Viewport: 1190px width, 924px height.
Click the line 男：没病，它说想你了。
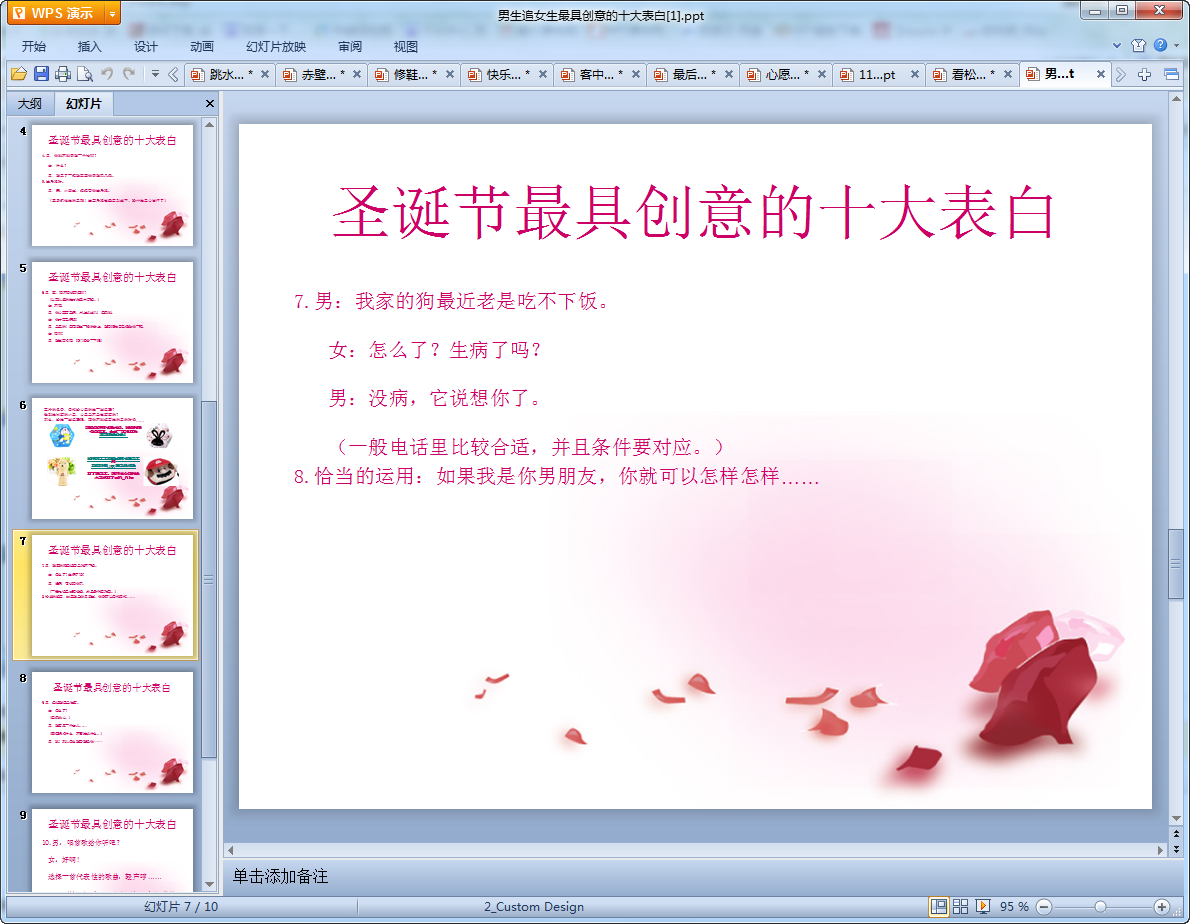(x=435, y=398)
